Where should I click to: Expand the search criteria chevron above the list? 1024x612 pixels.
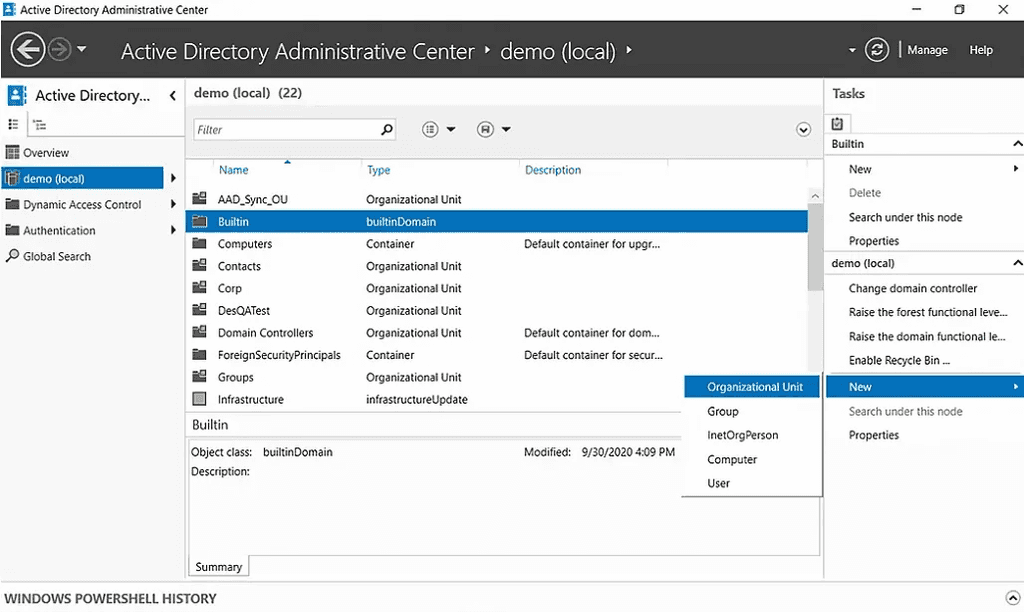click(x=803, y=129)
